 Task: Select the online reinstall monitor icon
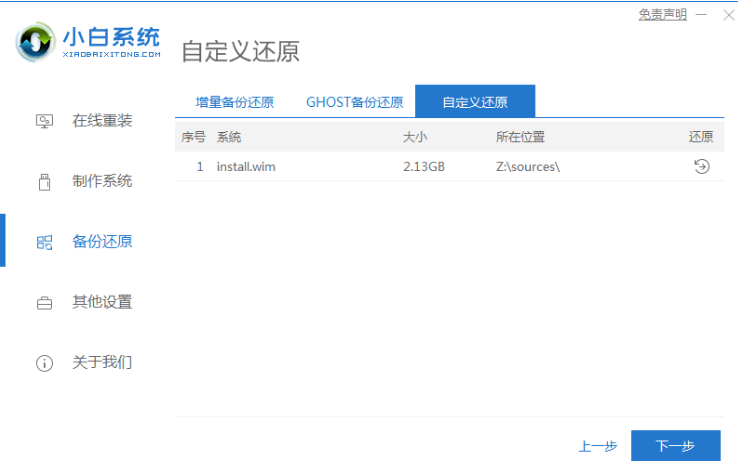[x=44, y=121]
